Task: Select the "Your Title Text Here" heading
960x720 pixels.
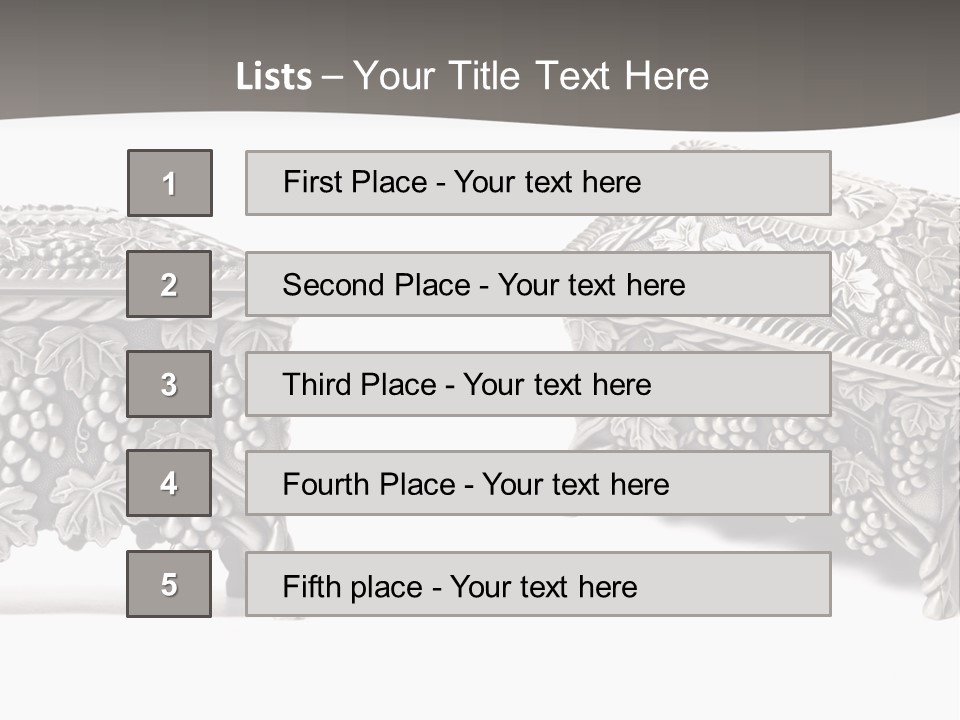Action: [x=531, y=76]
